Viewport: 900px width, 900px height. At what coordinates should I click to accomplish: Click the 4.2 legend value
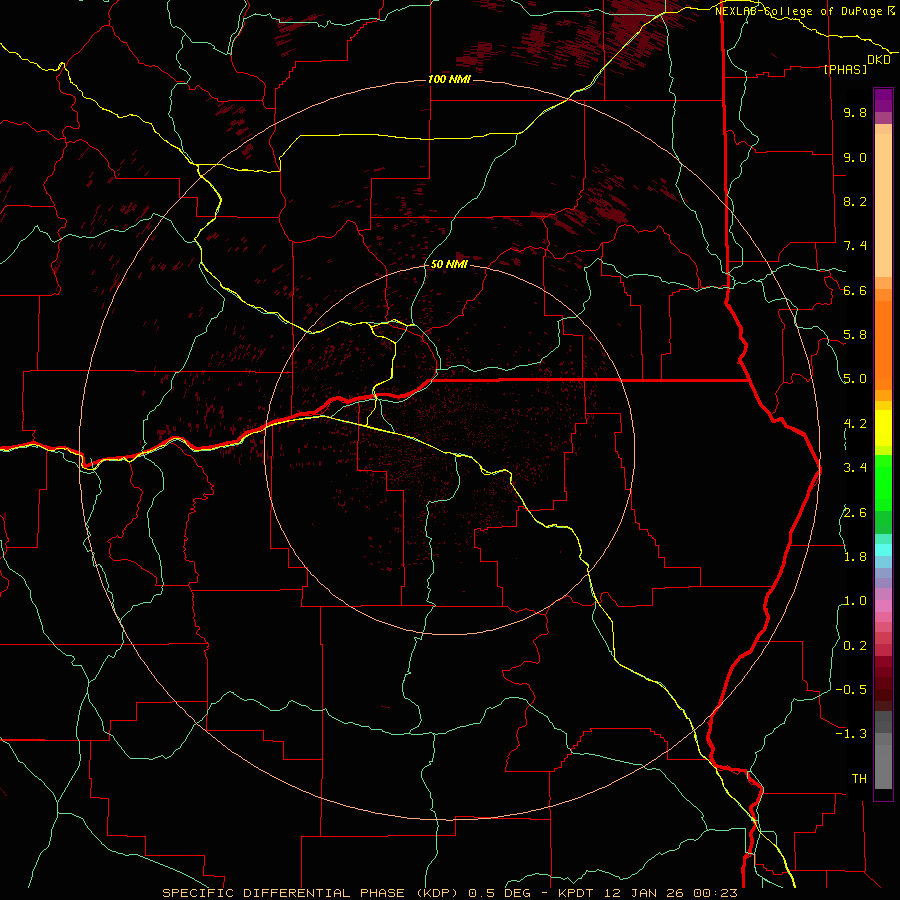coord(855,424)
